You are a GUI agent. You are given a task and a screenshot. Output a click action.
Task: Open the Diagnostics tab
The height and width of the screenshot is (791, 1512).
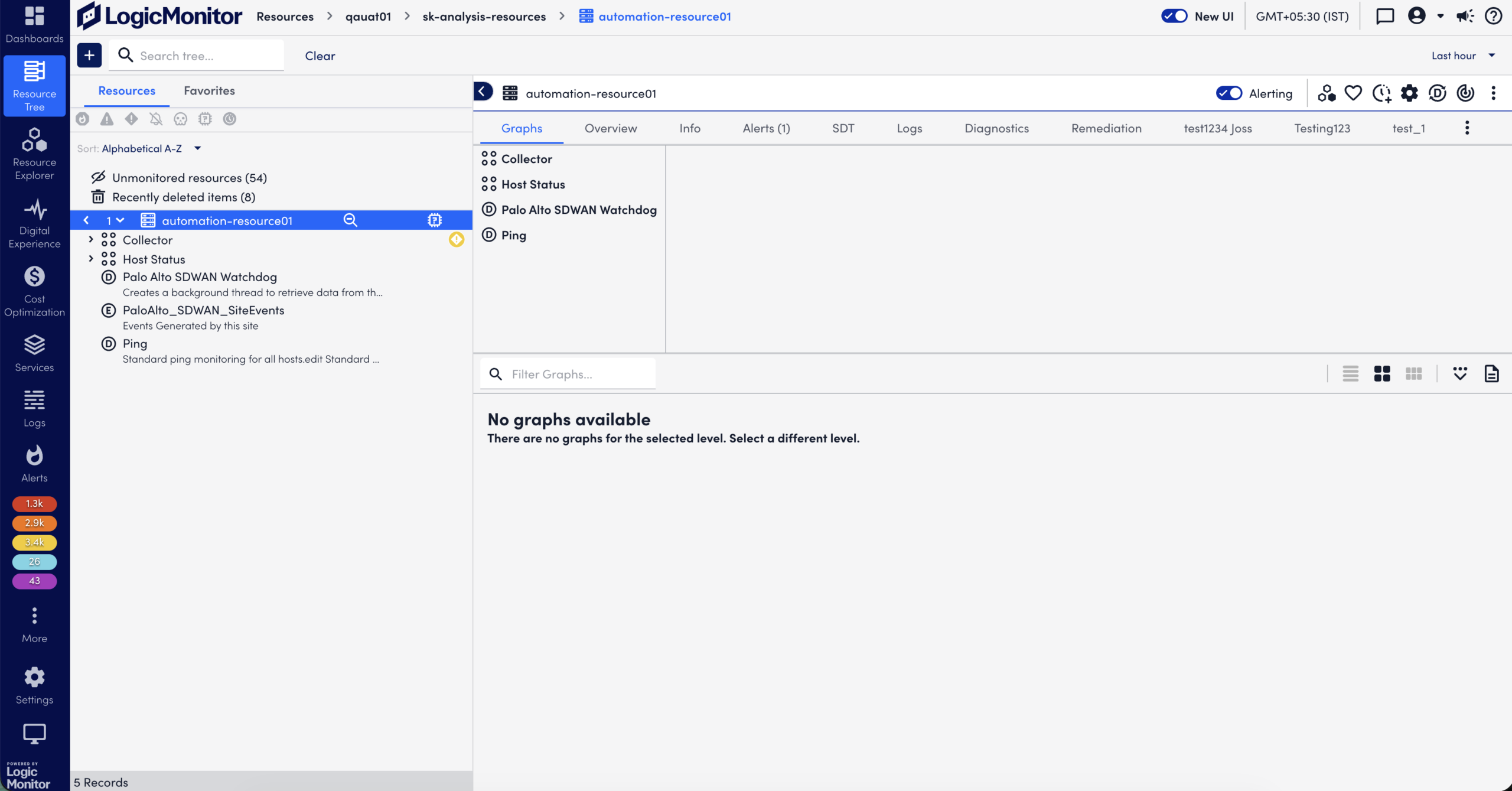(996, 128)
